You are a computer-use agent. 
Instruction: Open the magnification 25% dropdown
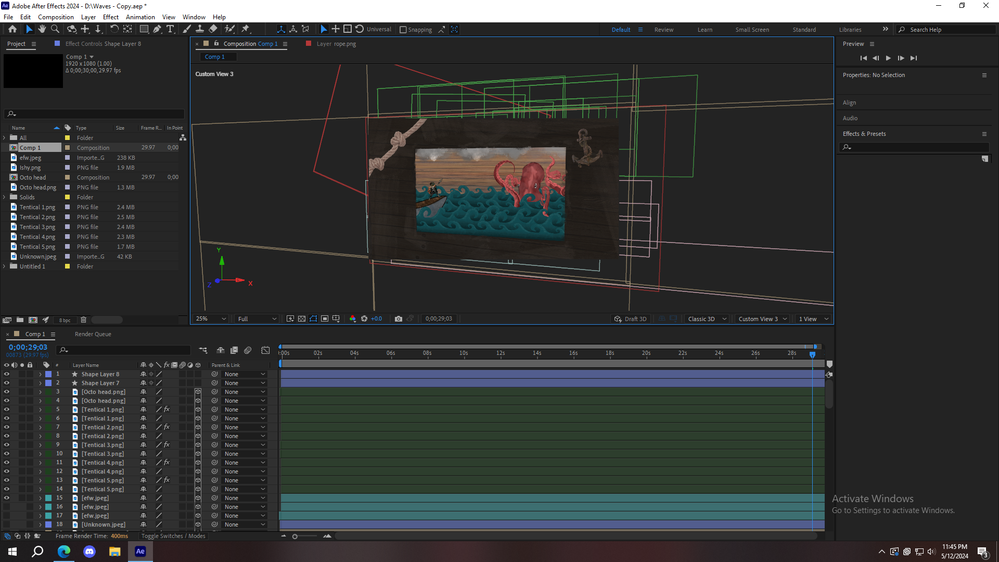(x=210, y=319)
